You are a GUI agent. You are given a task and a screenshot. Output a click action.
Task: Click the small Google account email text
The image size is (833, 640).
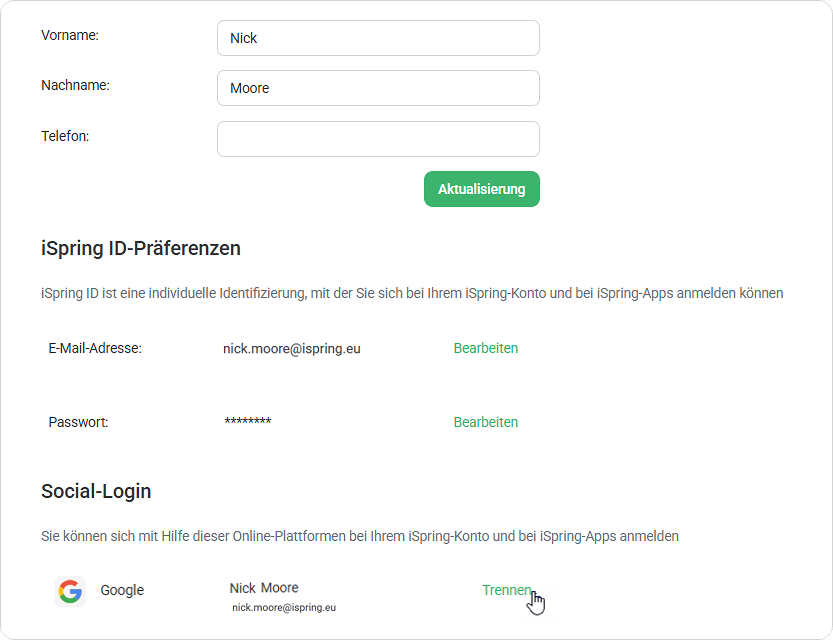284,608
